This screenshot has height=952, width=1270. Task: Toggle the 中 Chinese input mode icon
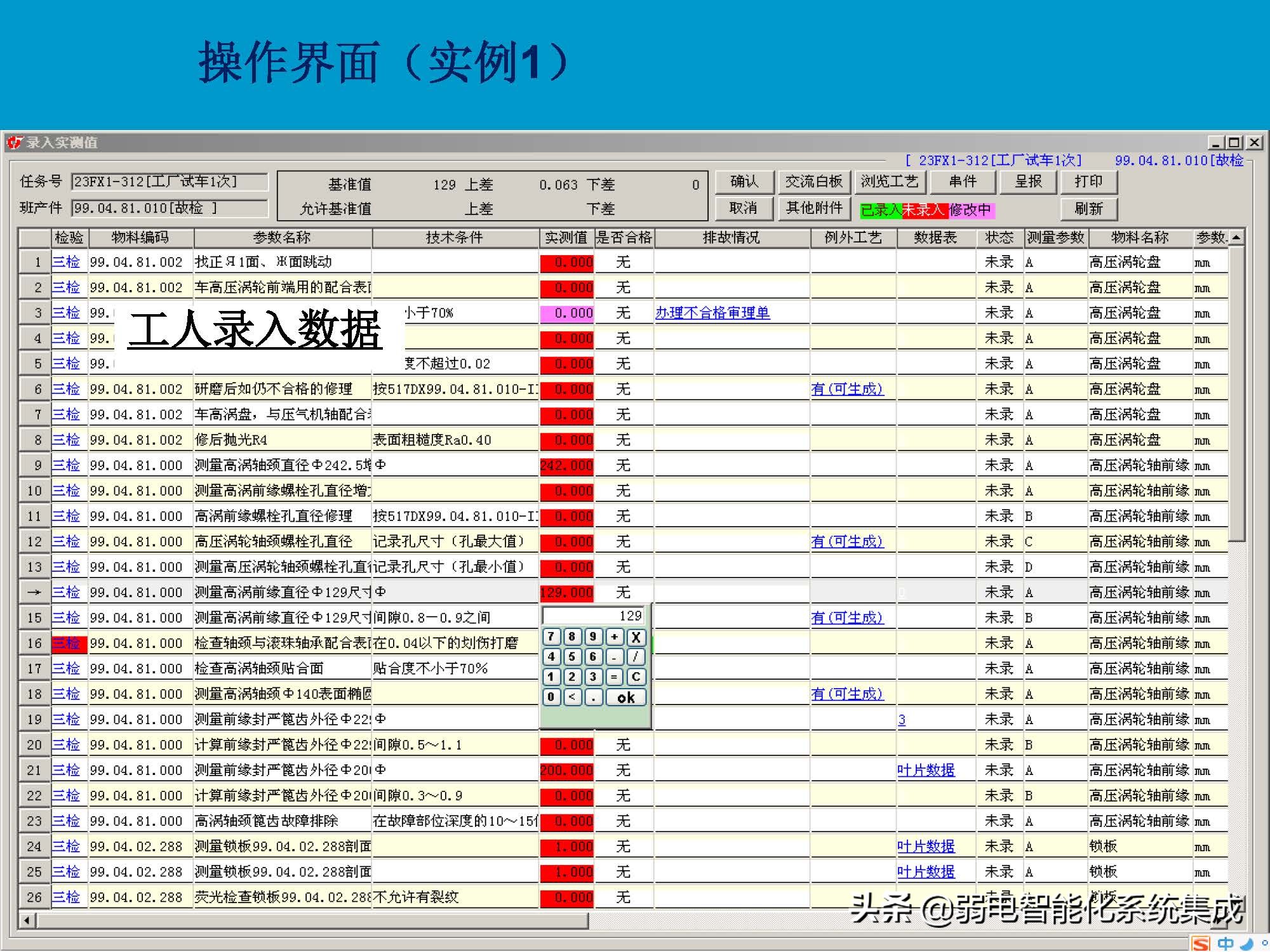coord(1225,943)
